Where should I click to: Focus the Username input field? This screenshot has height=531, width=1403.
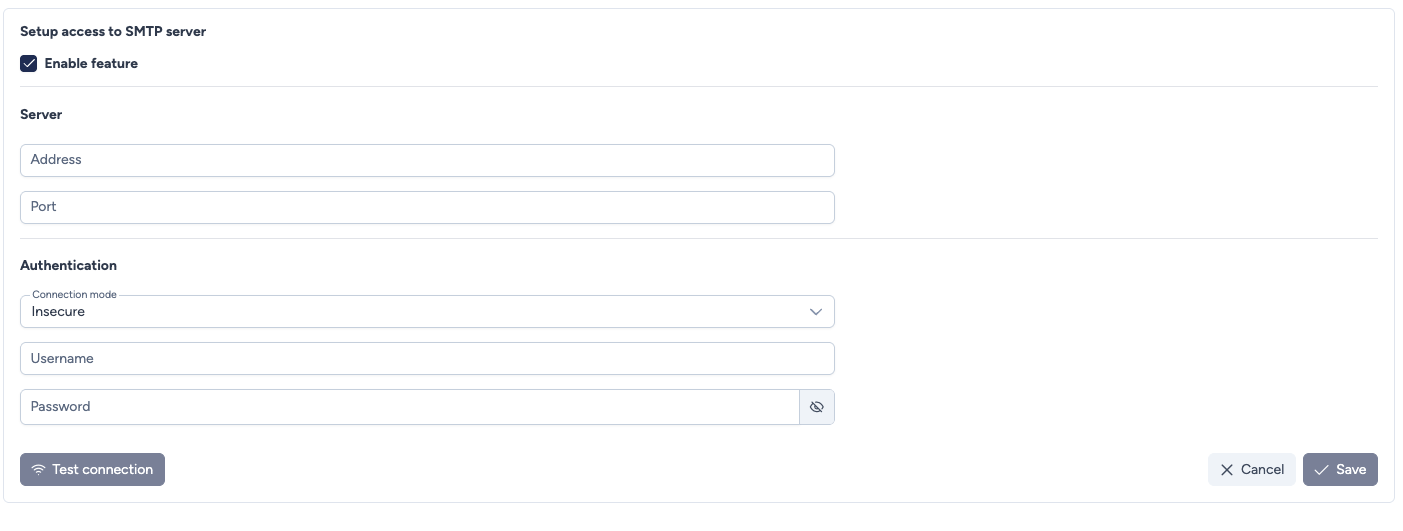pos(427,359)
